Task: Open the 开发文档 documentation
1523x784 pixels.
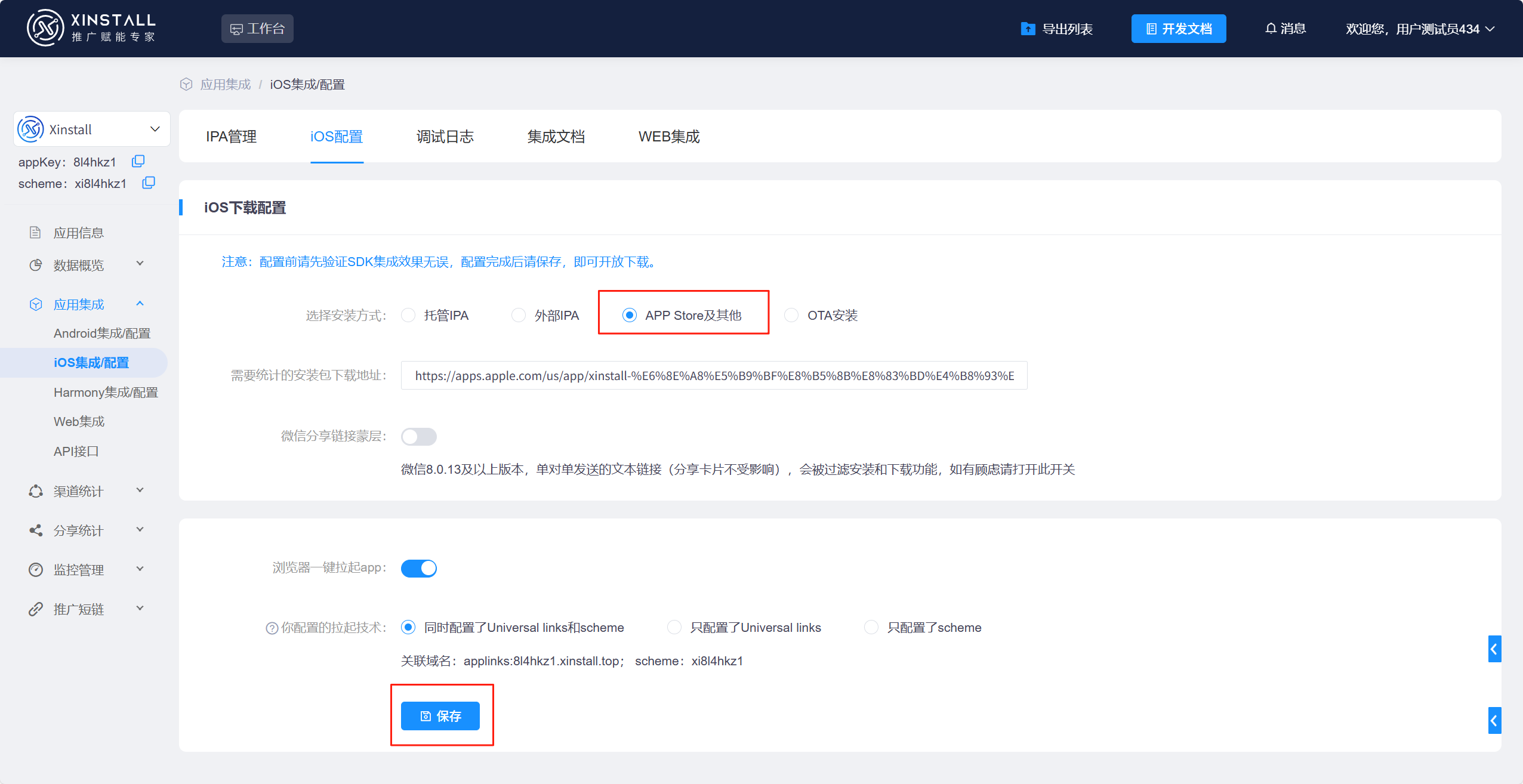Action: tap(1178, 28)
